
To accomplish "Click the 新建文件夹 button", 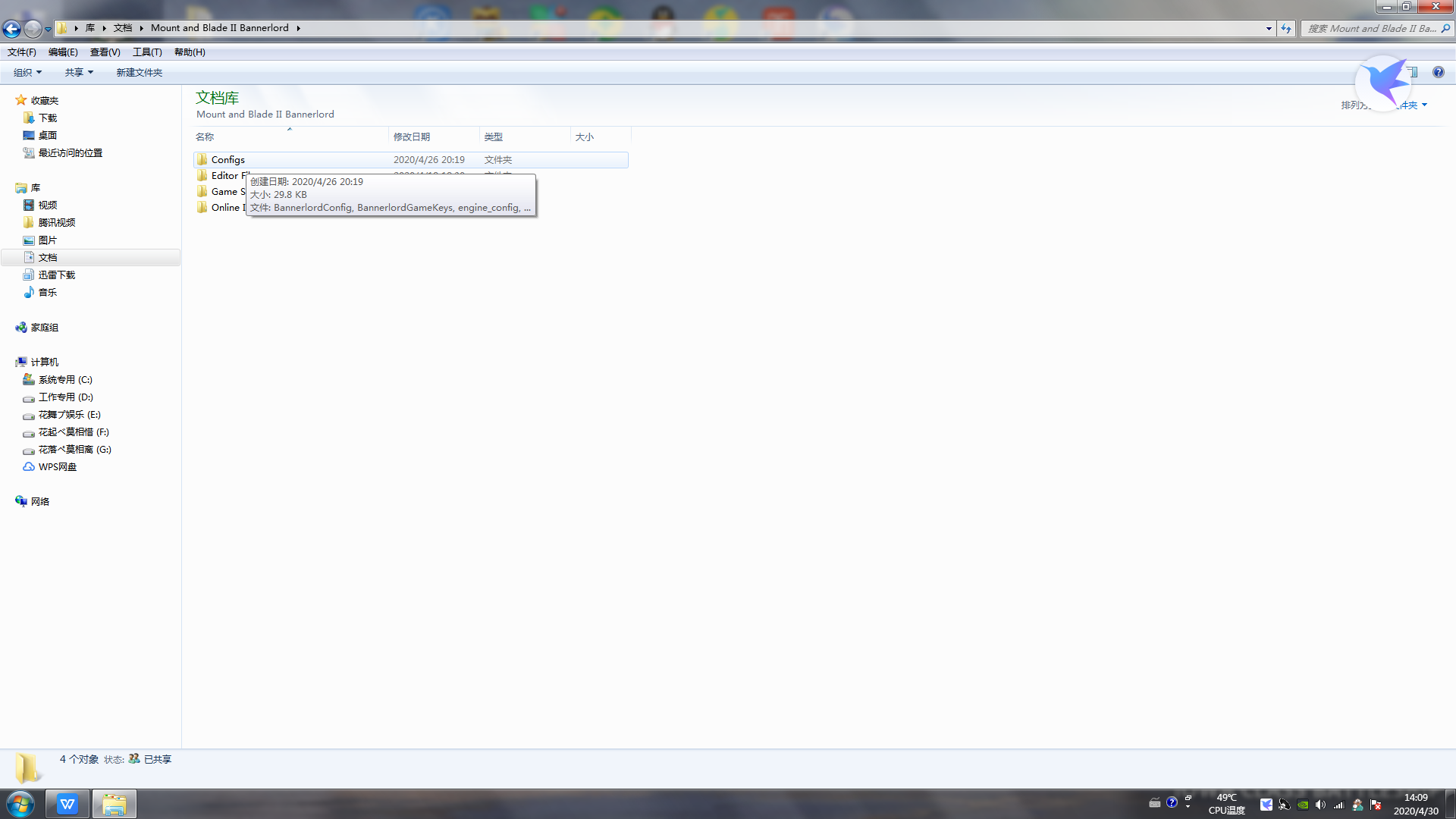I will pyautogui.click(x=140, y=72).
